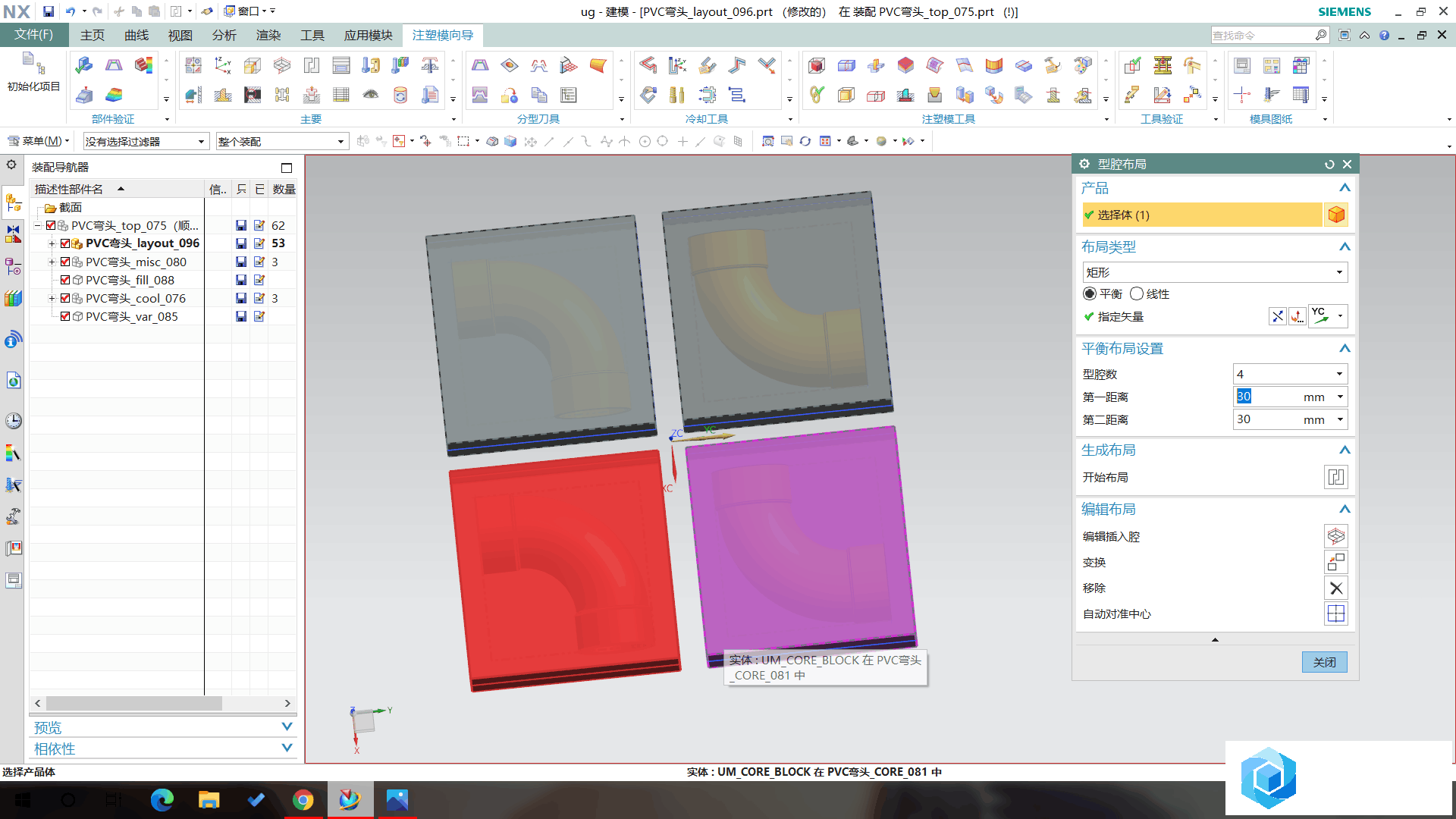The width and height of the screenshot is (1456, 819).
Task: Switch to the 分析 ribbon tab
Action: tap(224, 35)
